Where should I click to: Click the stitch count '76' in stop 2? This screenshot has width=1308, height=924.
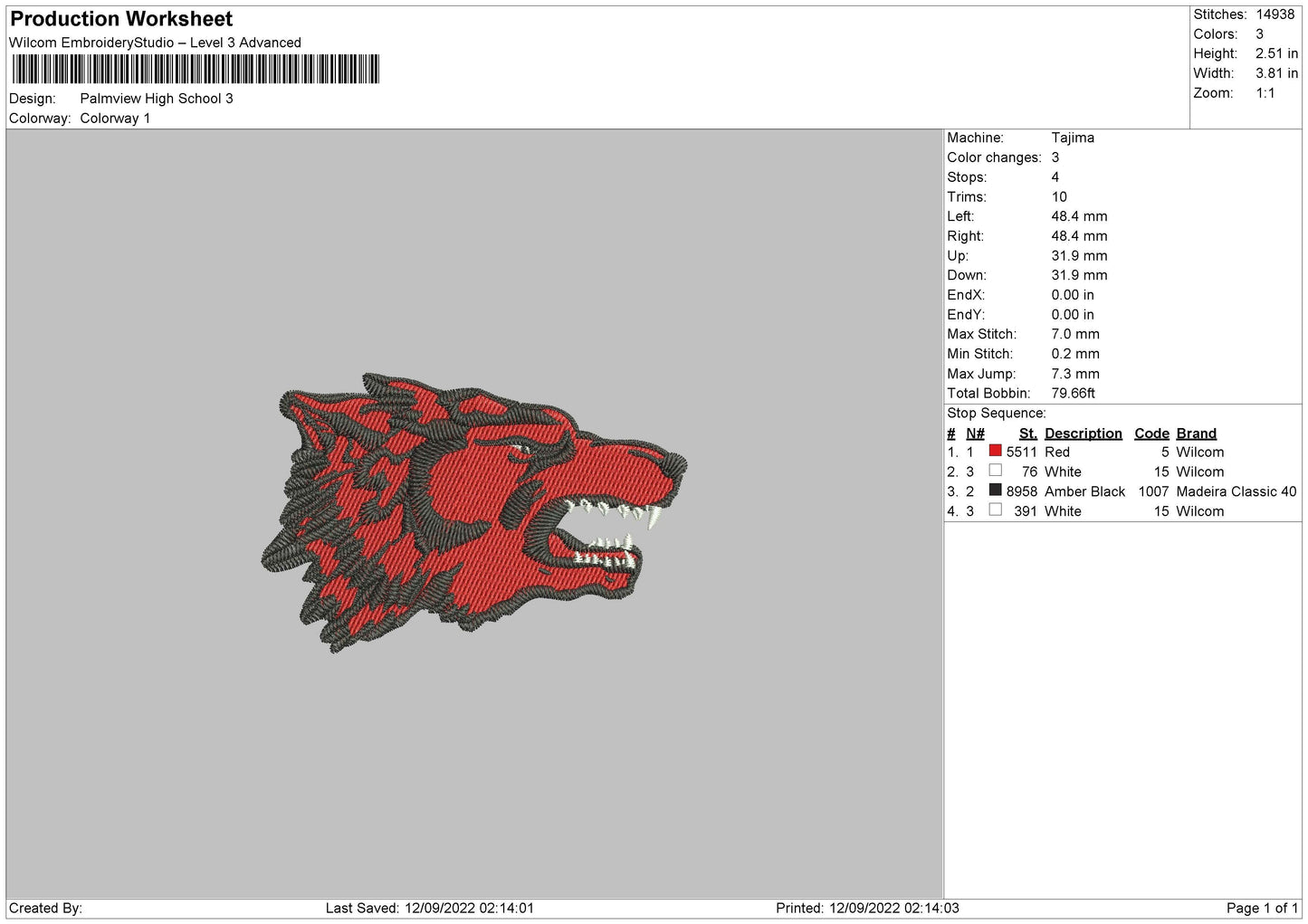click(1029, 472)
